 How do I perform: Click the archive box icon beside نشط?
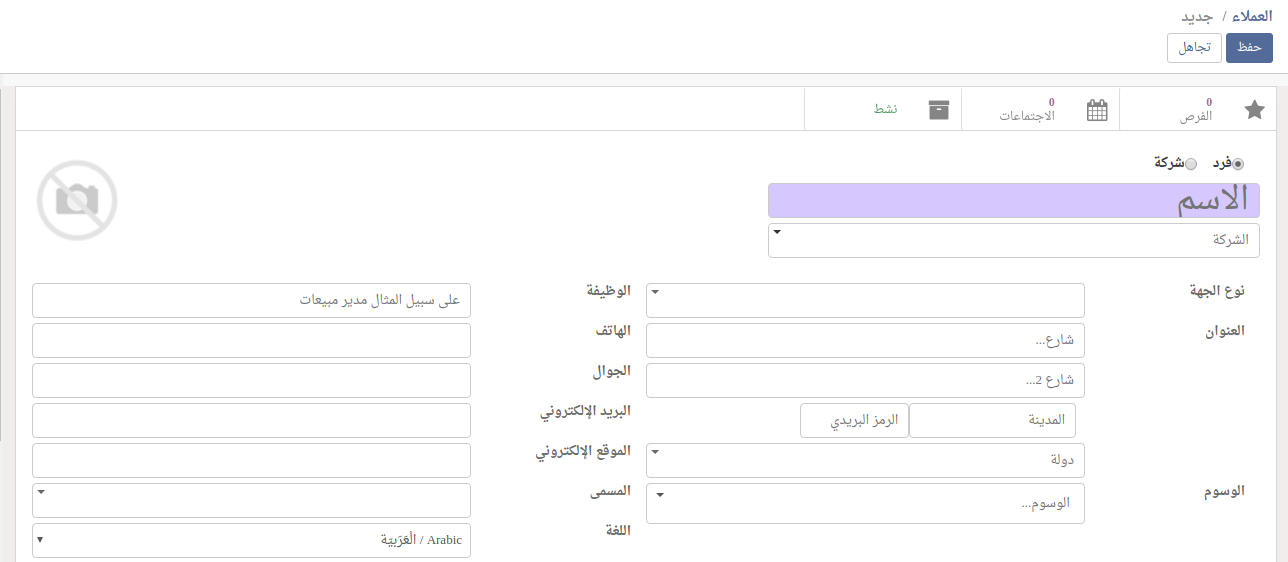pyautogui.click(x=938, y=110)
